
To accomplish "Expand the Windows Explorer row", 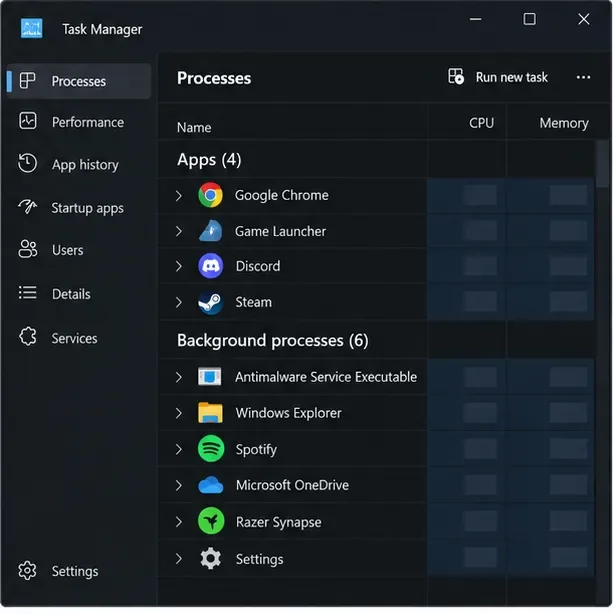I will click(x=179, y=413).
